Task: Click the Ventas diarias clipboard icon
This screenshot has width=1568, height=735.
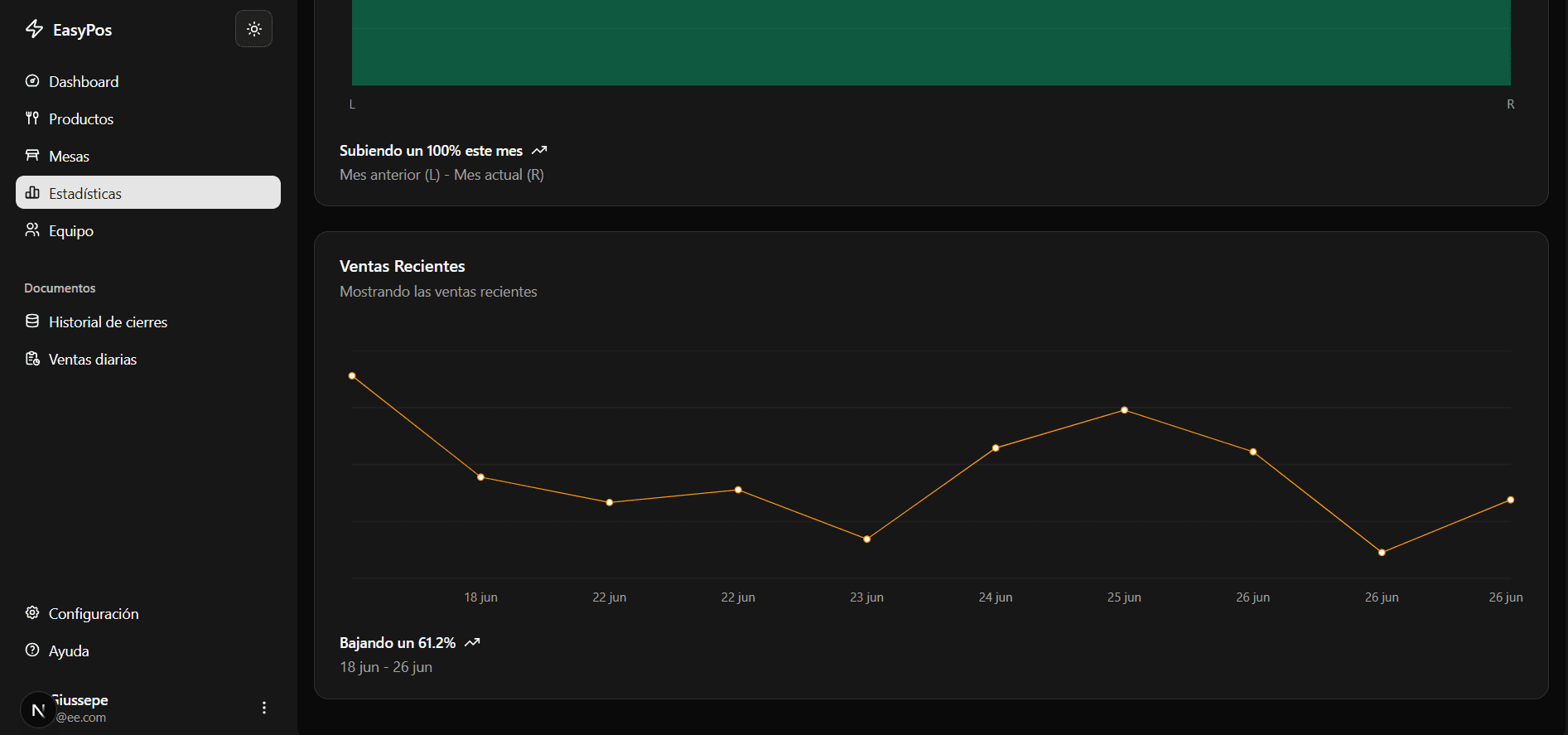Action: [32, 359]
